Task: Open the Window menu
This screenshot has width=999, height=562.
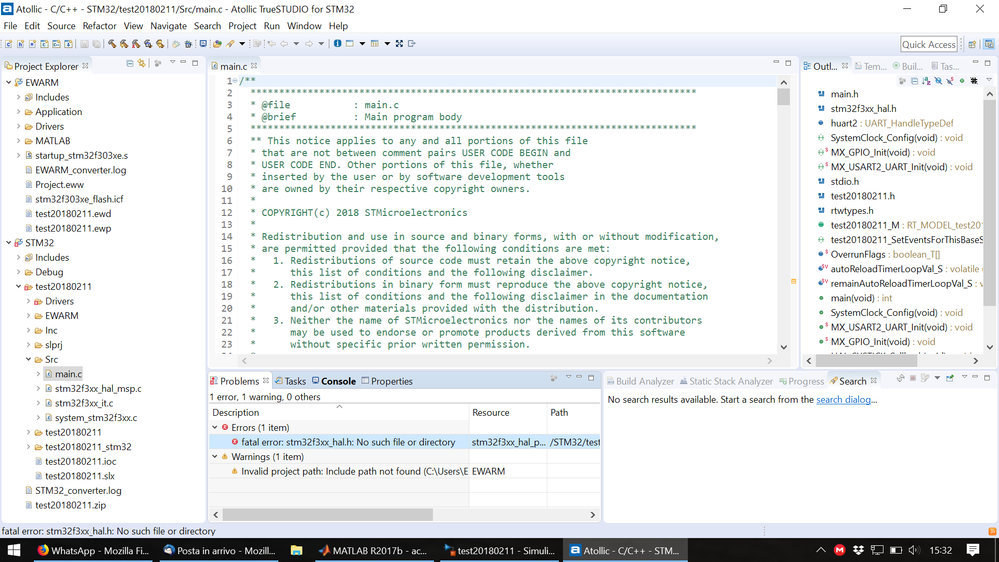Action: coord(304,26)
